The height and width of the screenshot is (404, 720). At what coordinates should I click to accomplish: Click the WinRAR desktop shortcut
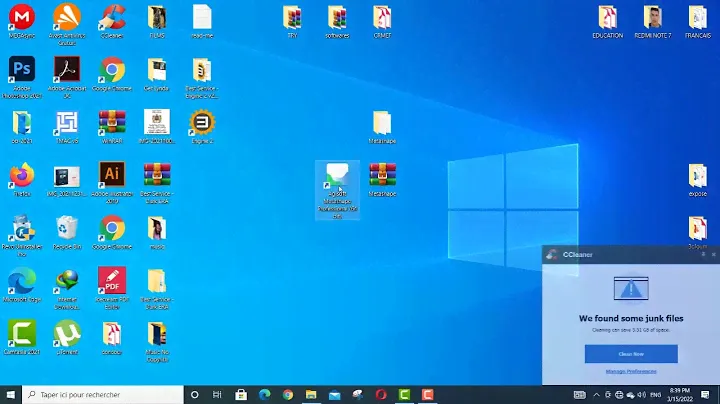112,122
